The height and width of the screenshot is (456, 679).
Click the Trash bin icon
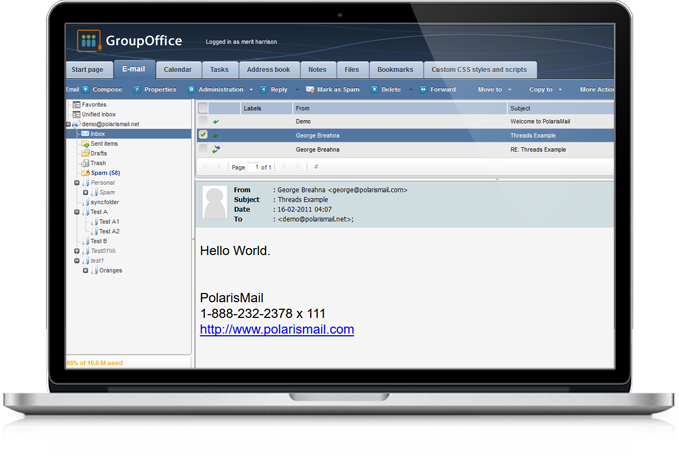coord(85,163)
